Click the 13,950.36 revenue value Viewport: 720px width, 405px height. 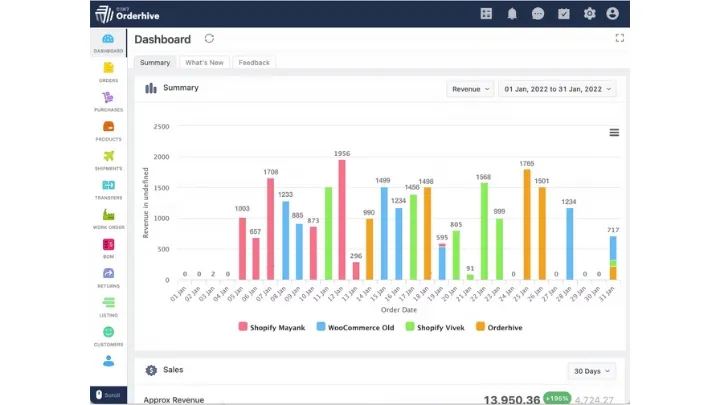pos(512,399)
